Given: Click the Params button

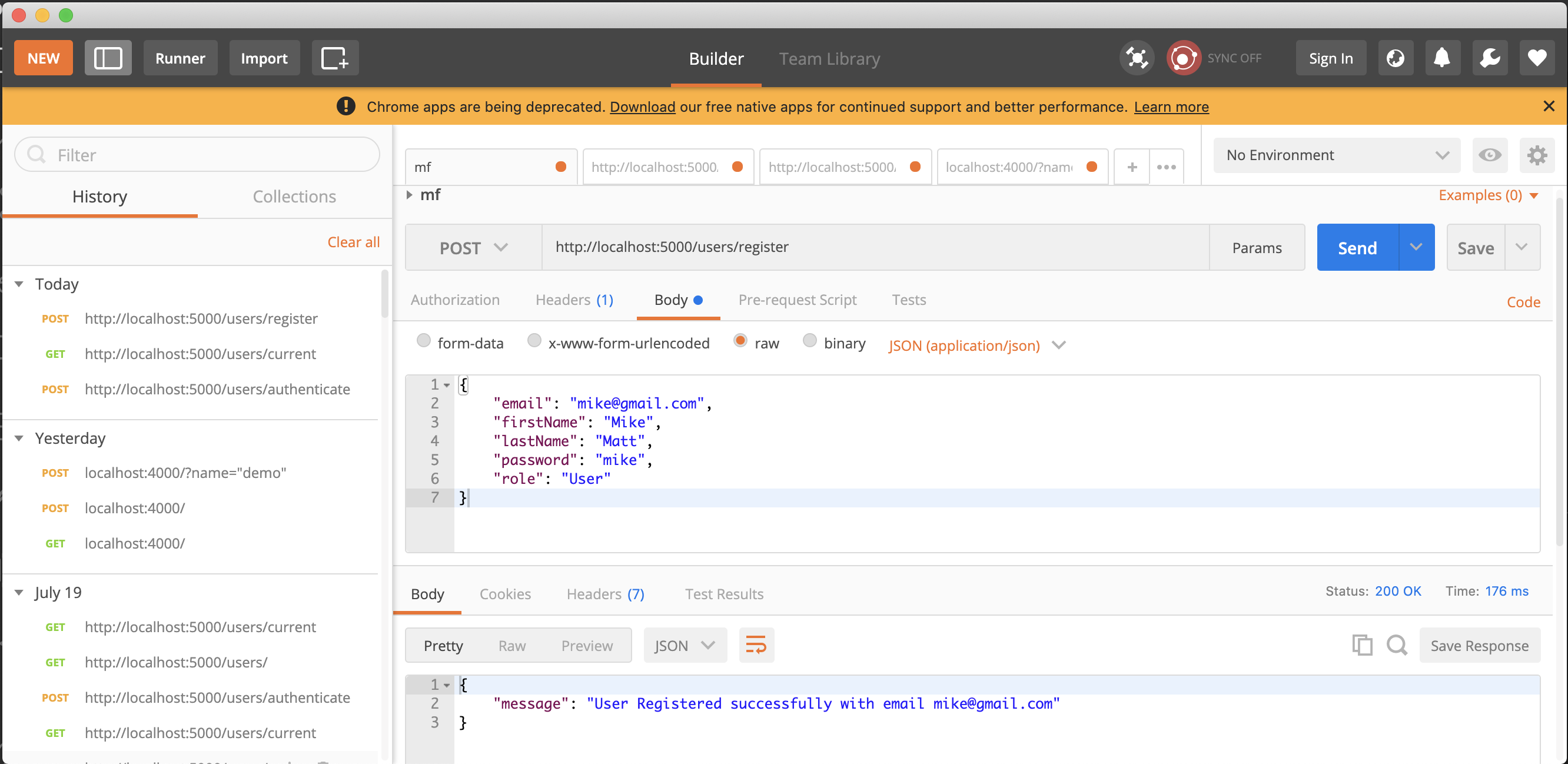Looking at the screenshot, I should pyautogui.click(x=1257, y=247).
